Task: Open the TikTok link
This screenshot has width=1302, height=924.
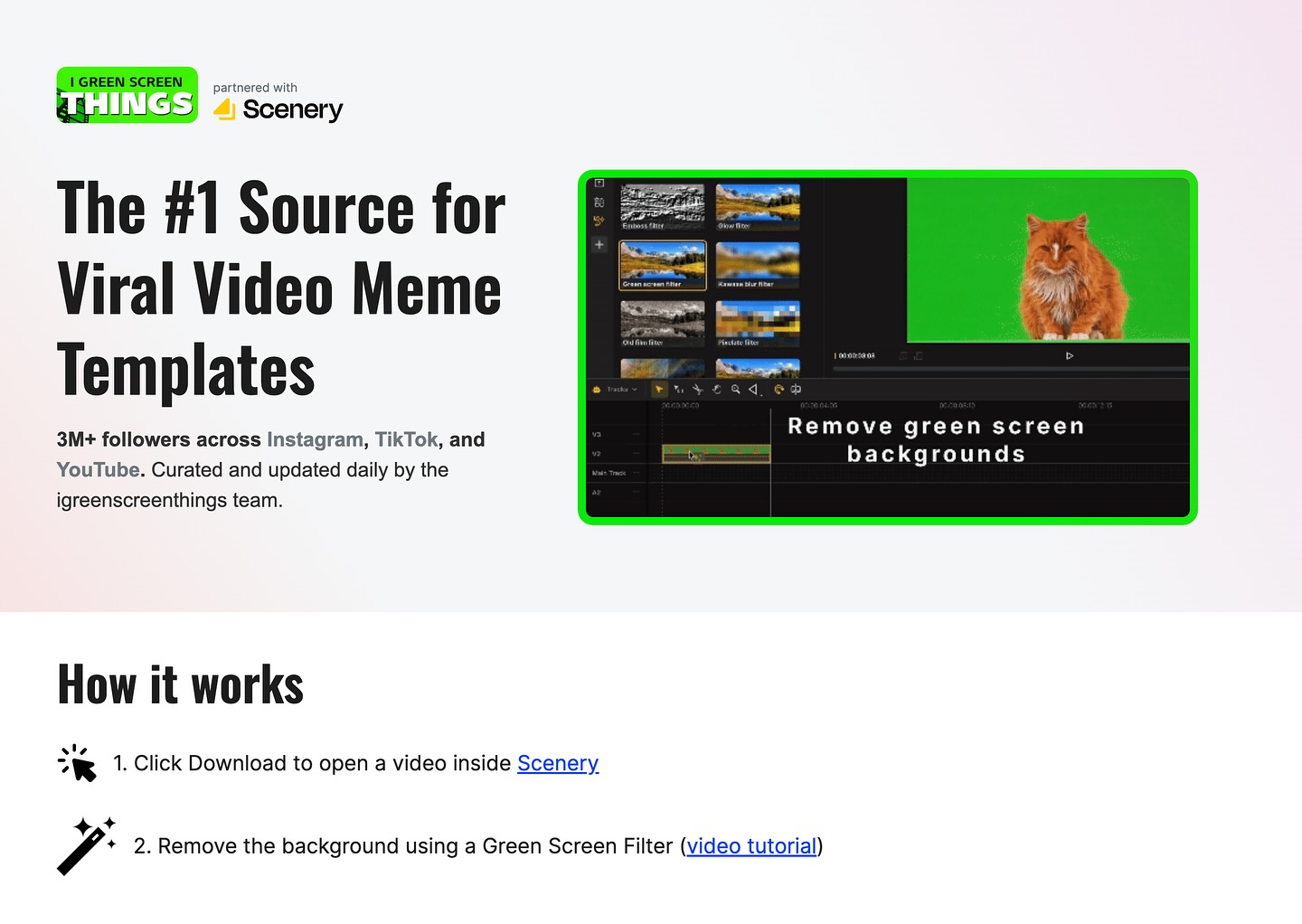Action: point(406,439)
